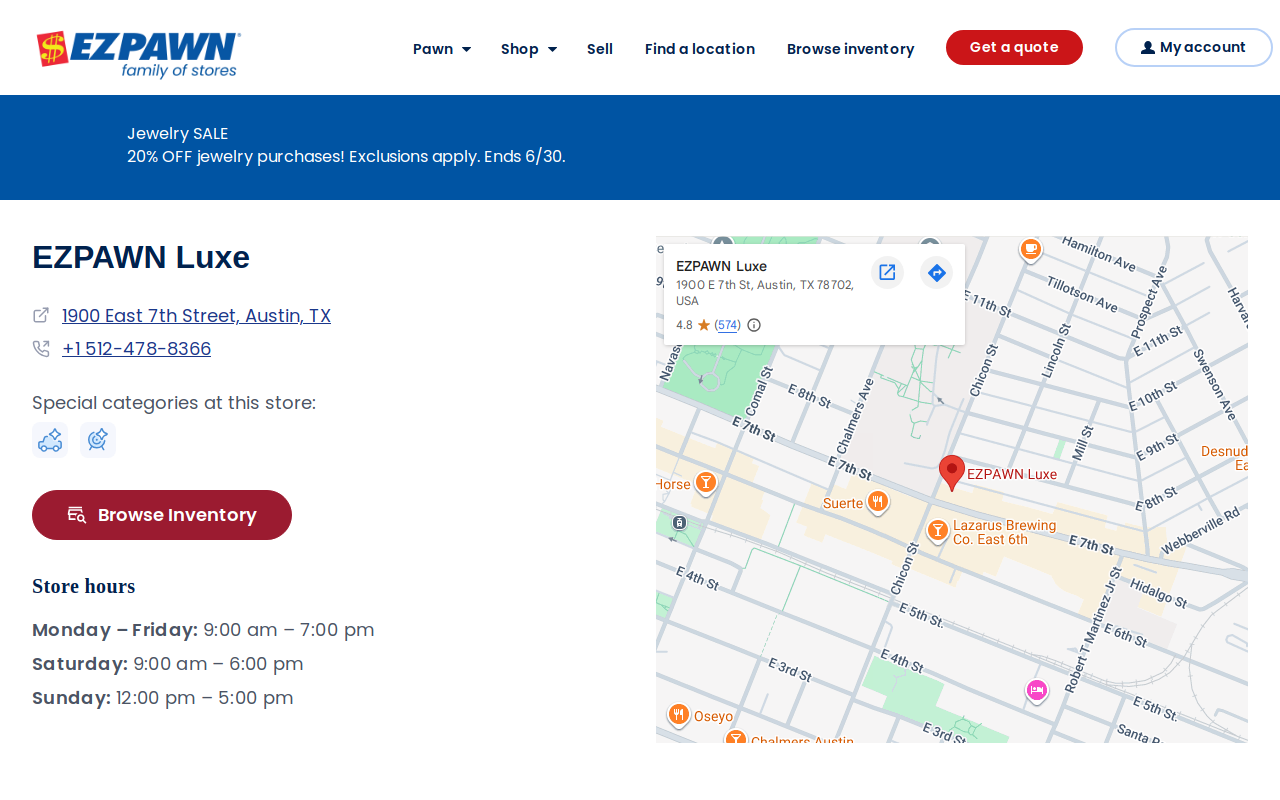Click the pink hotel marker on map
The height and width of the screenshot is (800, 1280).
(1037, 690)
